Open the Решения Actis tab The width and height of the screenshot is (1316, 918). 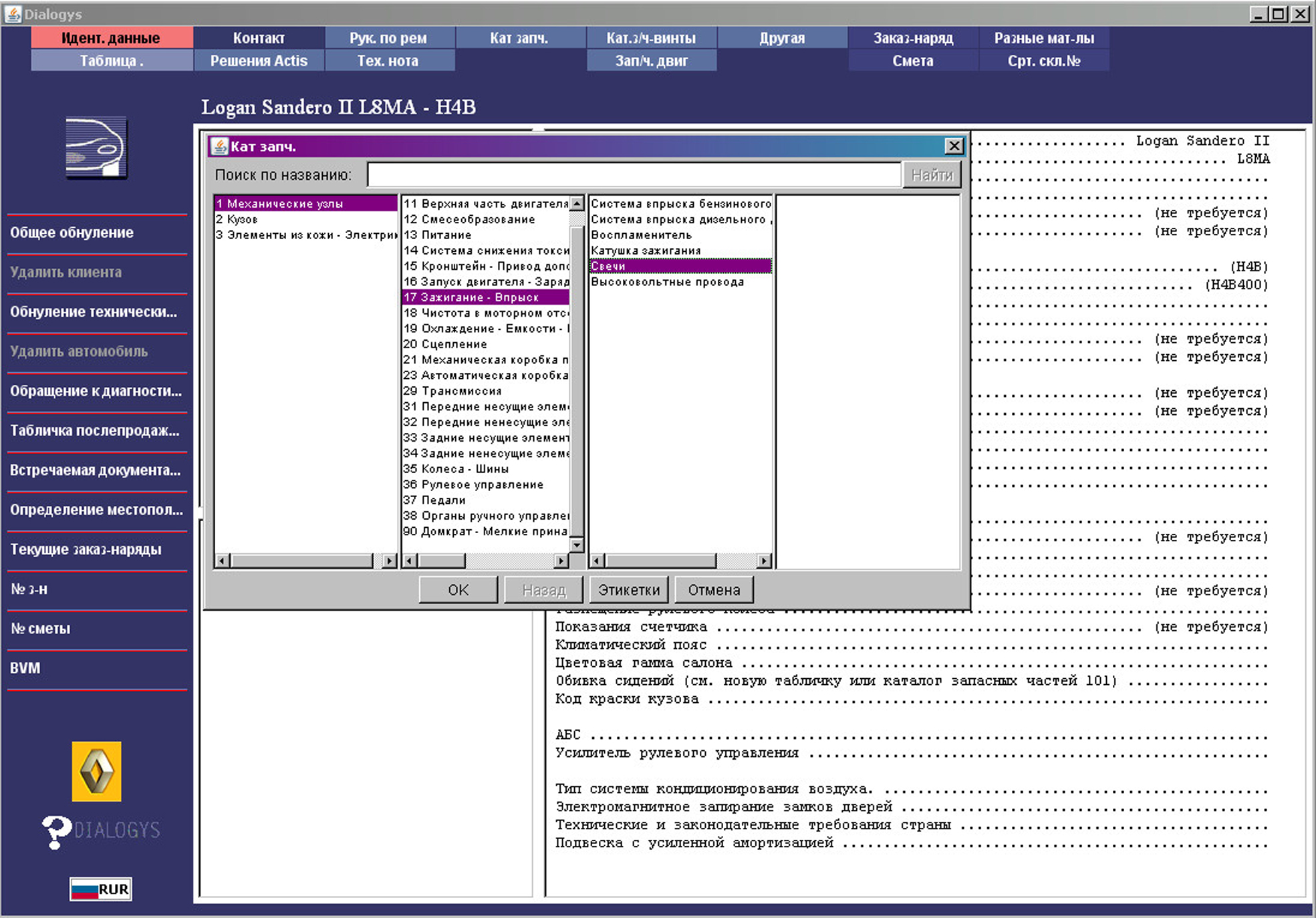click(259, 61)
